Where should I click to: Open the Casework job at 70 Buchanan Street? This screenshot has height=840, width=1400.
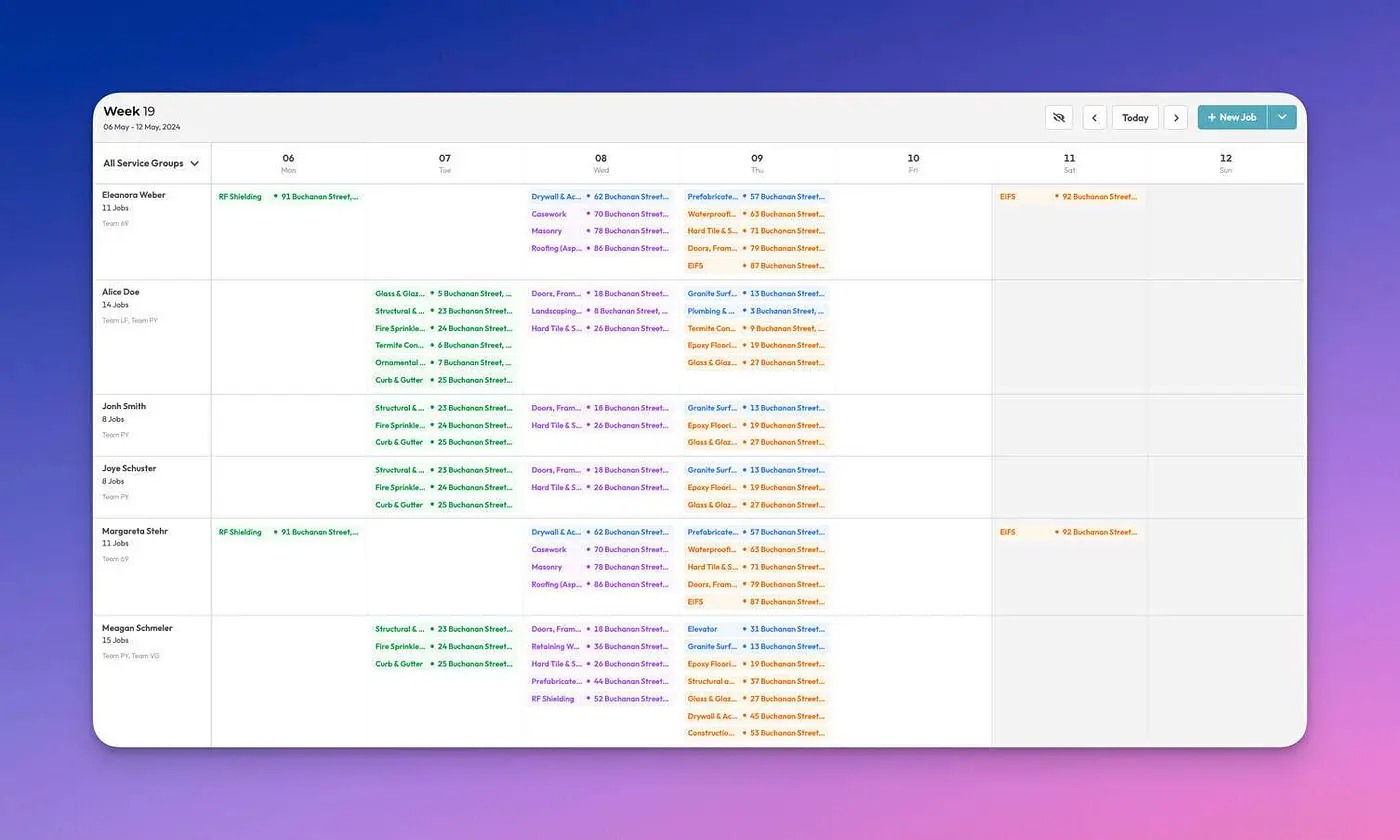click(549, 213)
